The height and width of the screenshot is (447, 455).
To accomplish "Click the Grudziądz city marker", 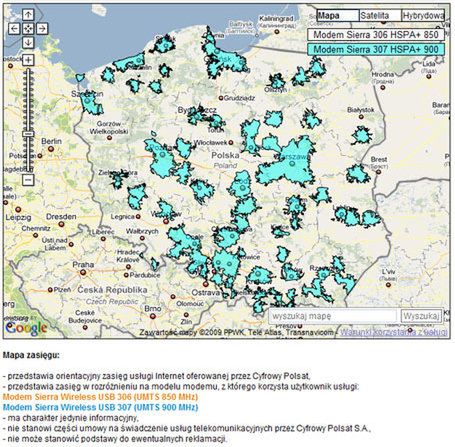I will coord(221,98).
